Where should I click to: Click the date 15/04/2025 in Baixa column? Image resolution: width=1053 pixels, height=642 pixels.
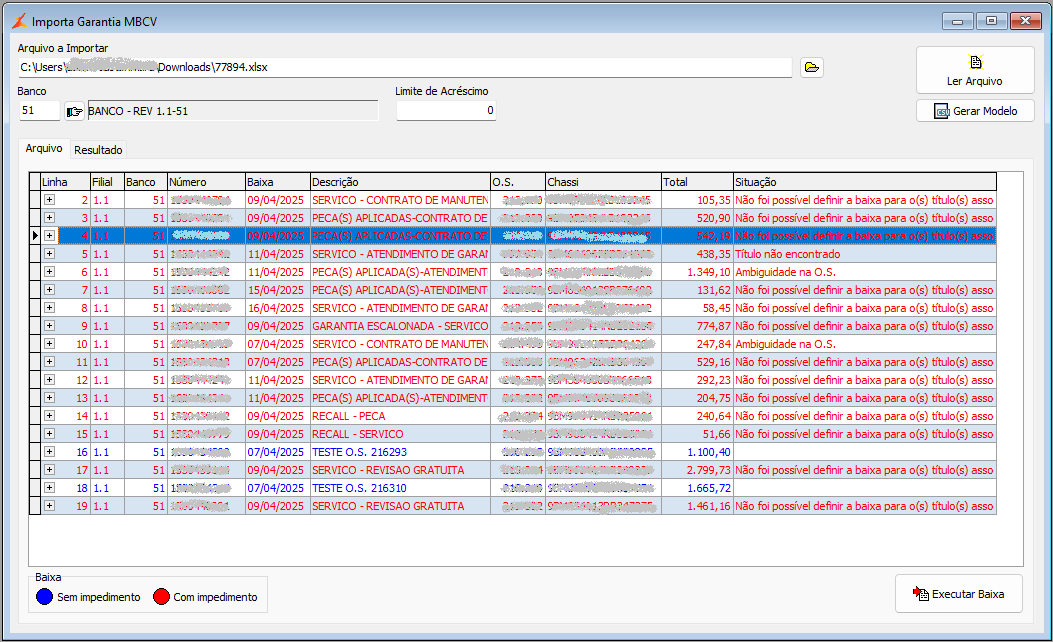[277, 289]
